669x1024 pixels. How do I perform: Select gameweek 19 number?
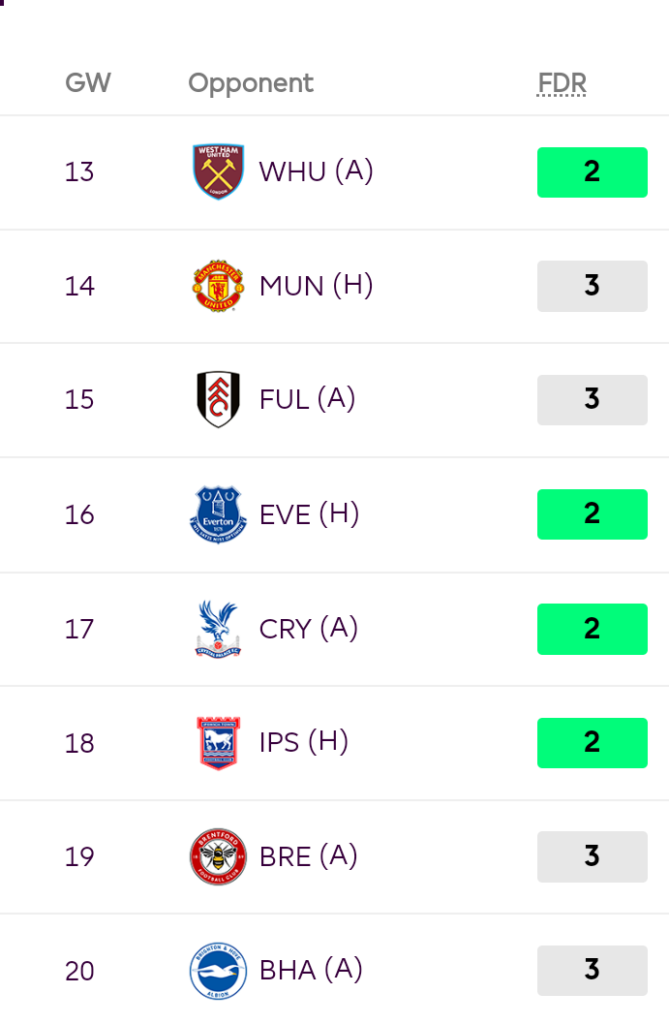pos(79,857)
